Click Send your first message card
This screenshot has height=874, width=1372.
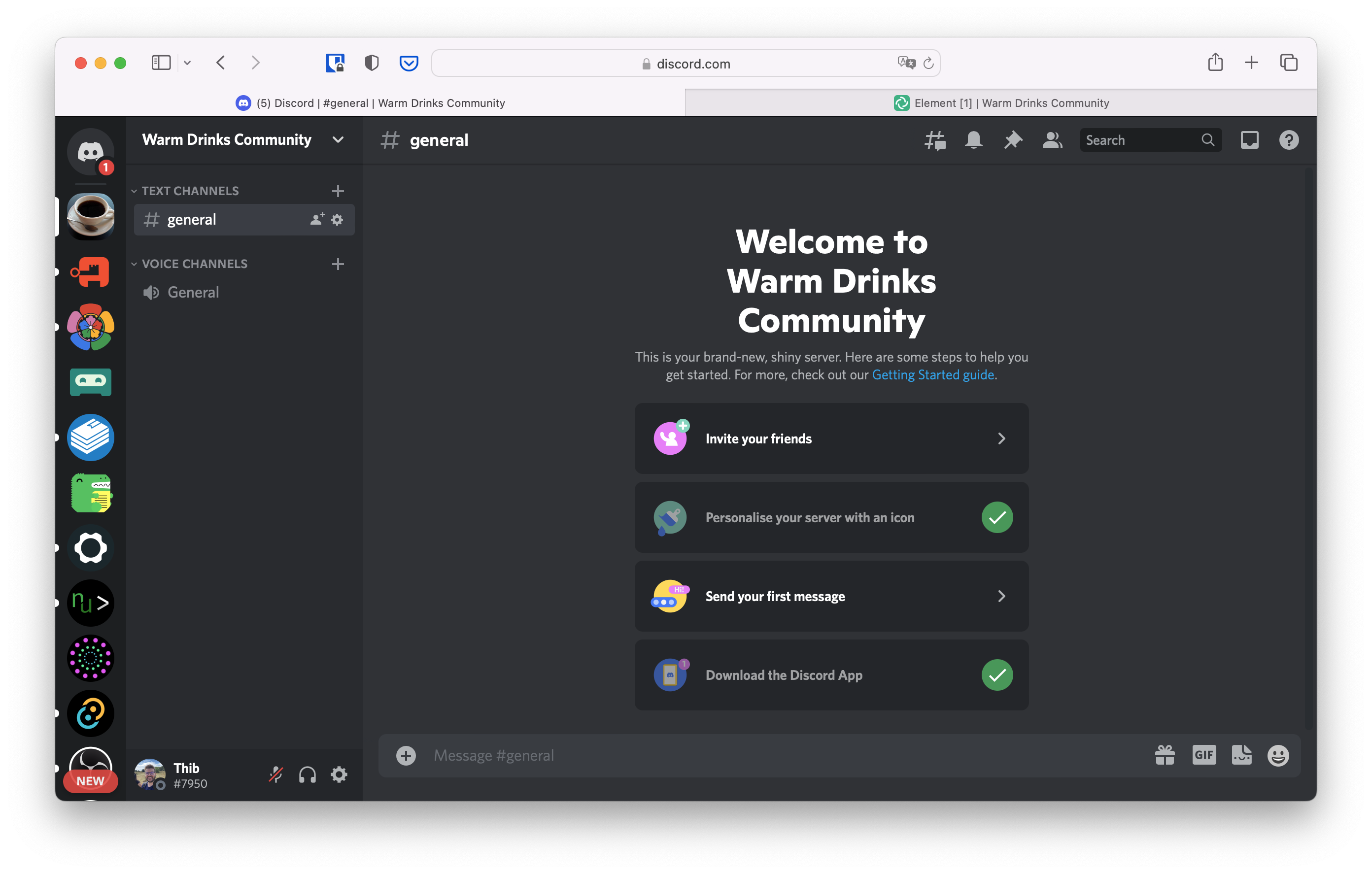click(831, 596)
